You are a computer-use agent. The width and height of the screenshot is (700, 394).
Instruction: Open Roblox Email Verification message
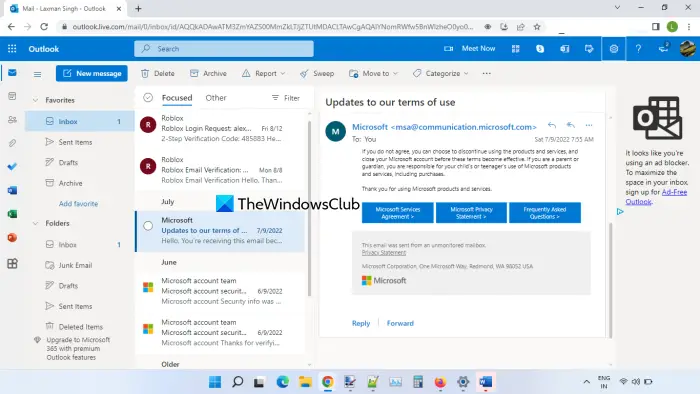tap(221, 170)
